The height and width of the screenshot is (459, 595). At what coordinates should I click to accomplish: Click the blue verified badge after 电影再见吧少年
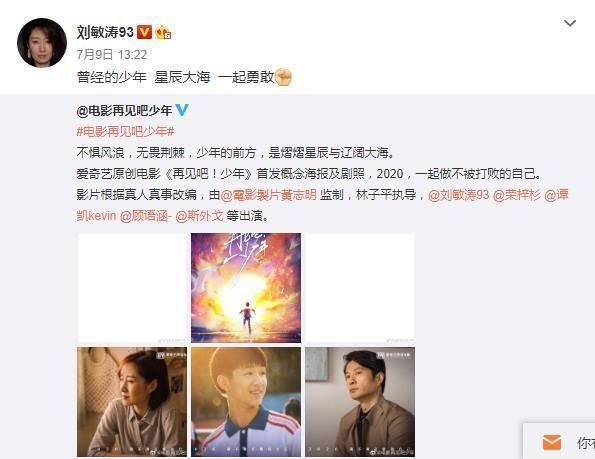[182, 110]
